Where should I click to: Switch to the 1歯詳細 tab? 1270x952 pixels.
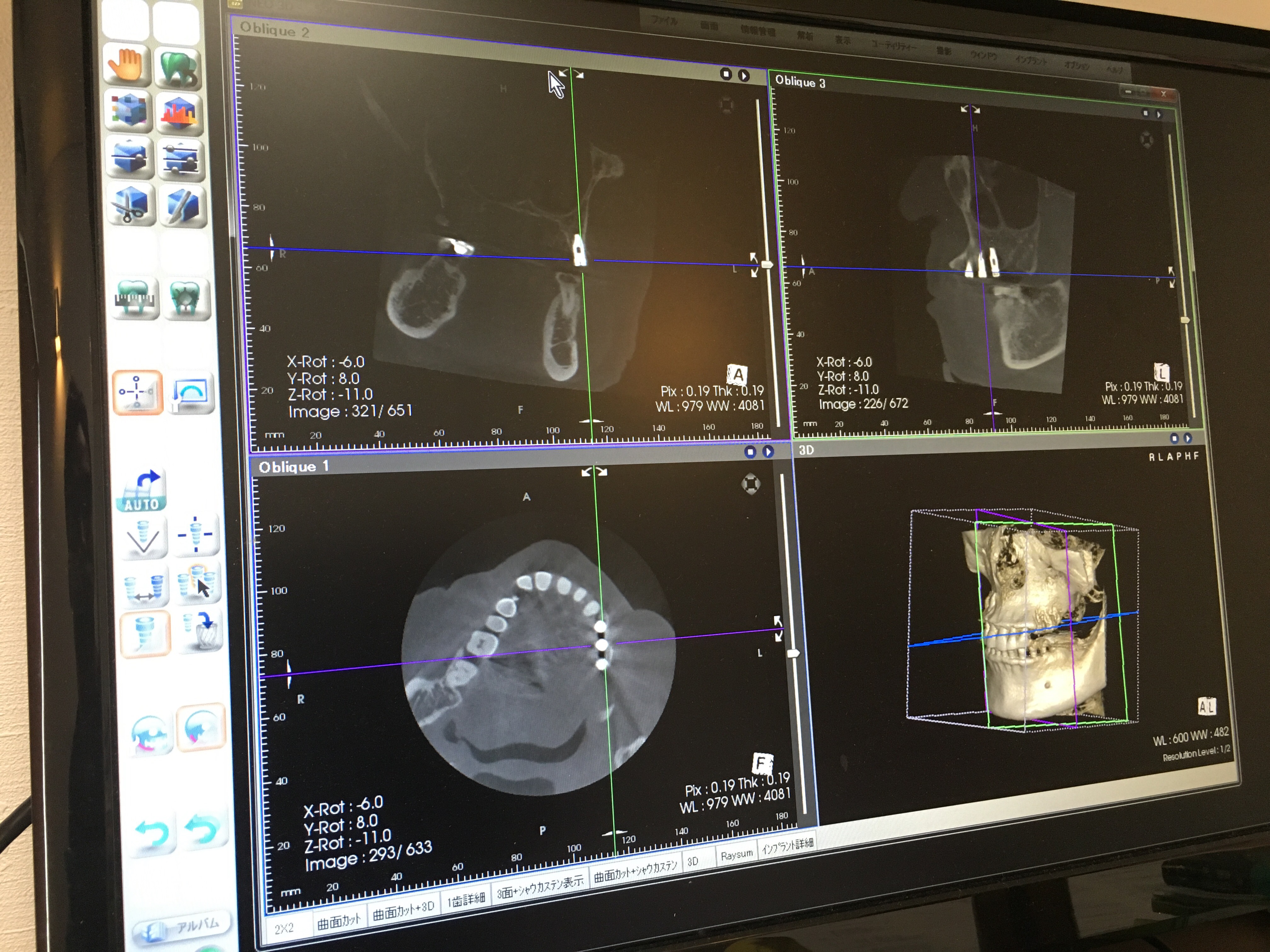point(466,898)
